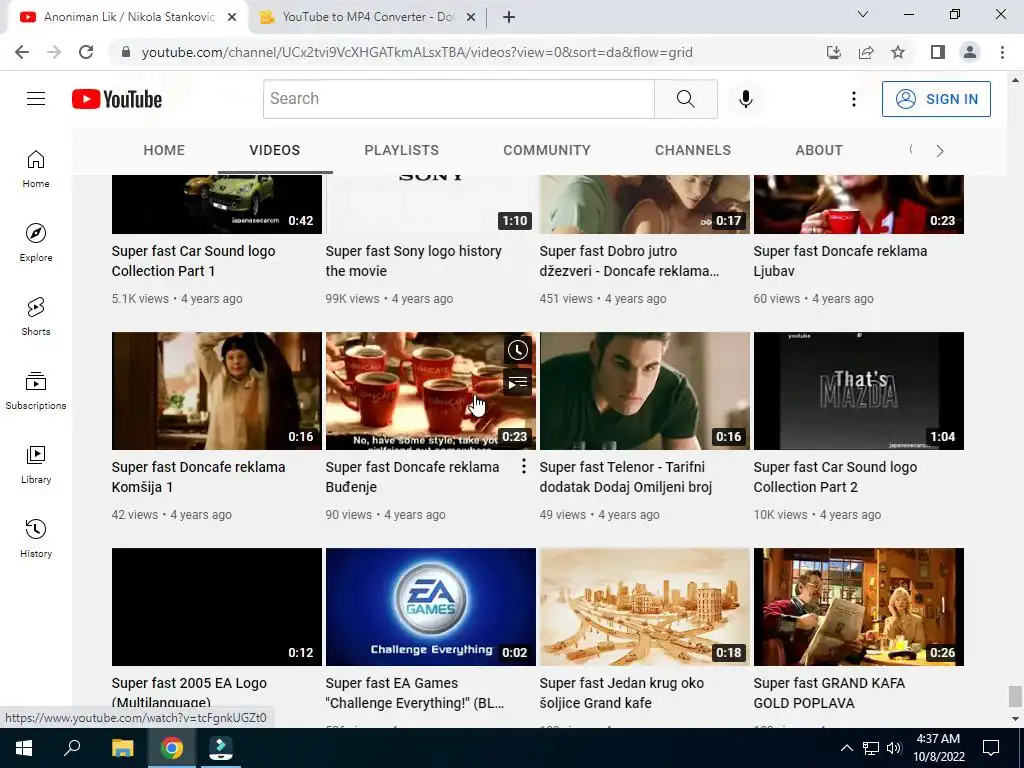
Task: Click the install app icon in address bar
Action: [834, 52]
